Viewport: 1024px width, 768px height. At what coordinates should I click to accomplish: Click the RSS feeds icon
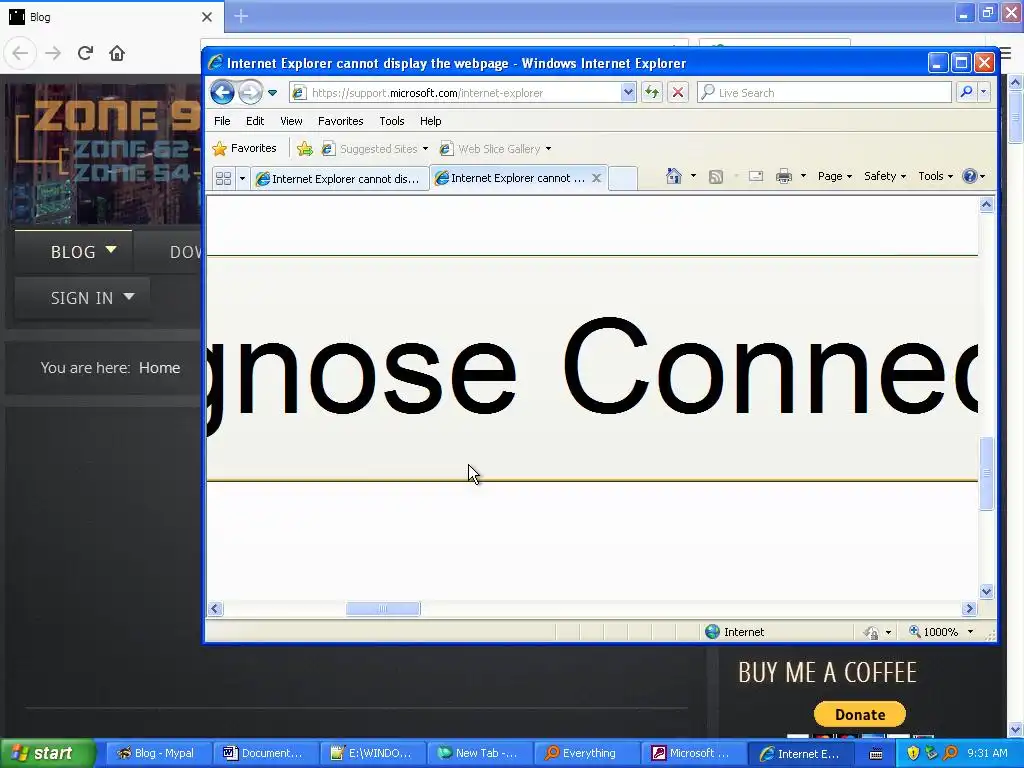point(716,176)
